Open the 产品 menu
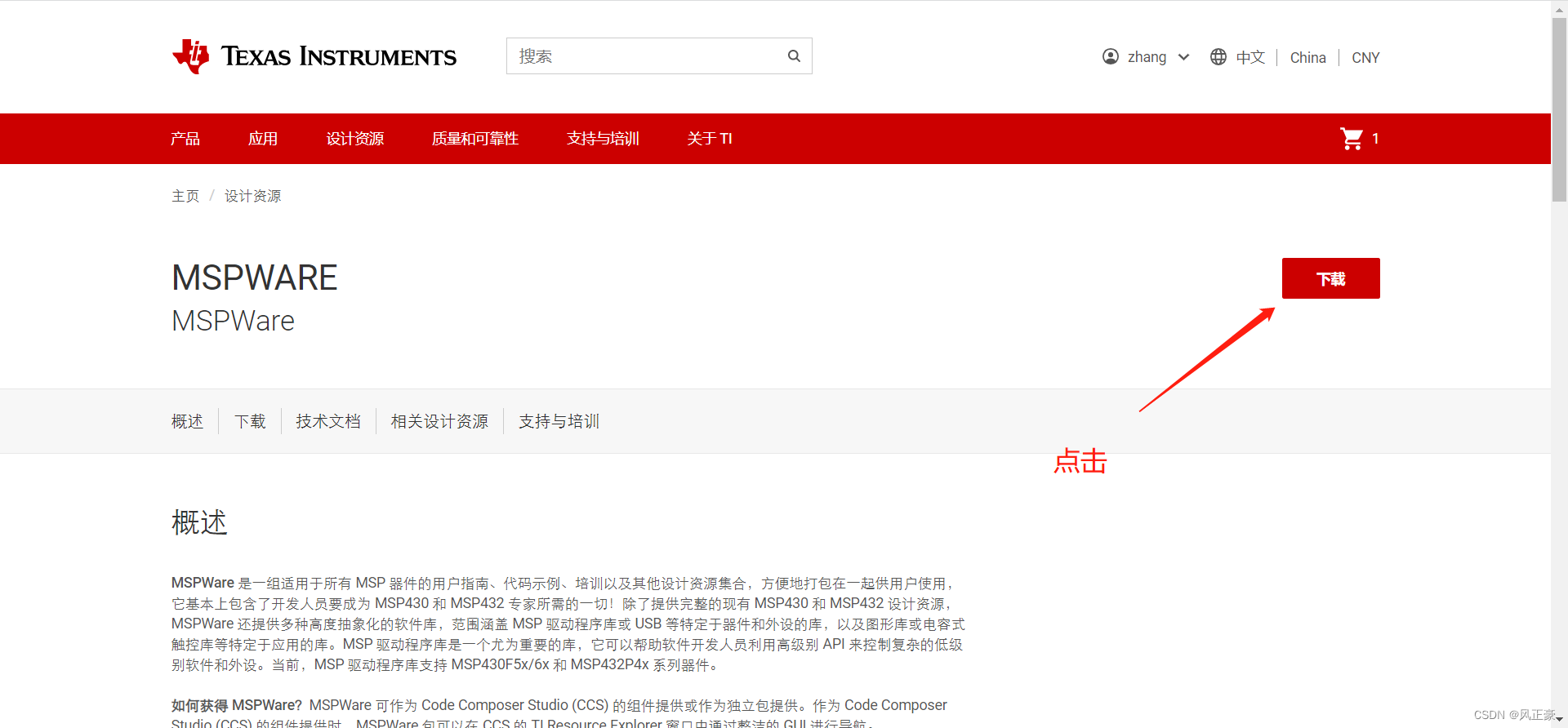Image resolution: width=1568 pixels, height=728 pixels. click(185, 139)
